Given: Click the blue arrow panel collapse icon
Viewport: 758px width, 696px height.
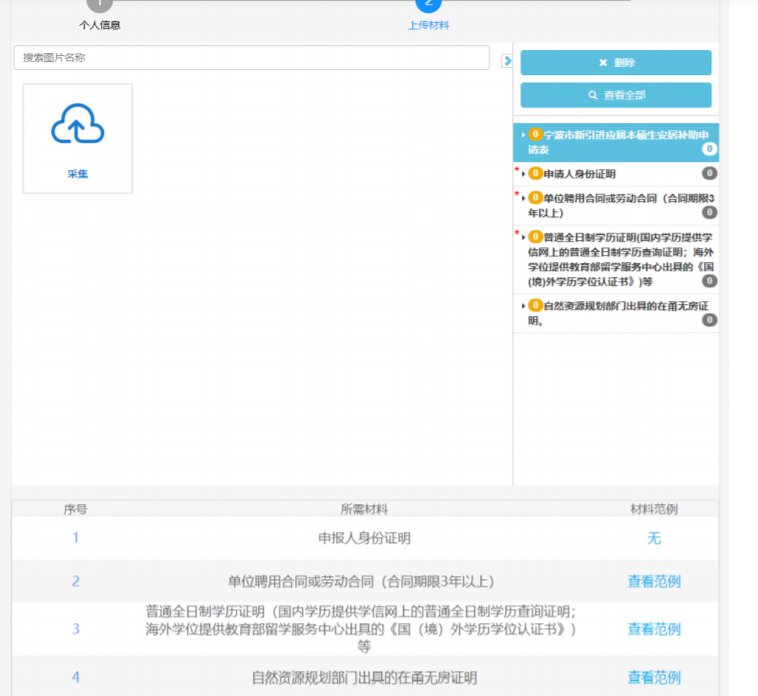Looking at the screenshot, I should click(x=507, y=60).
